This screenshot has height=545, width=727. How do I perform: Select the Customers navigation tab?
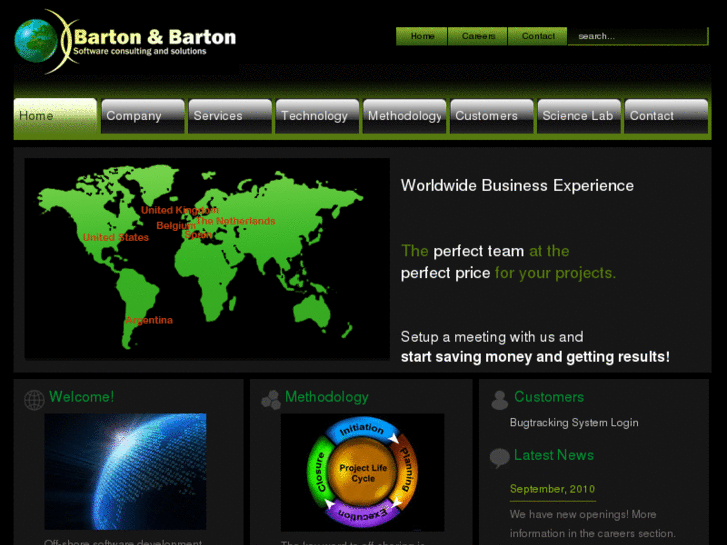point(491,116)
